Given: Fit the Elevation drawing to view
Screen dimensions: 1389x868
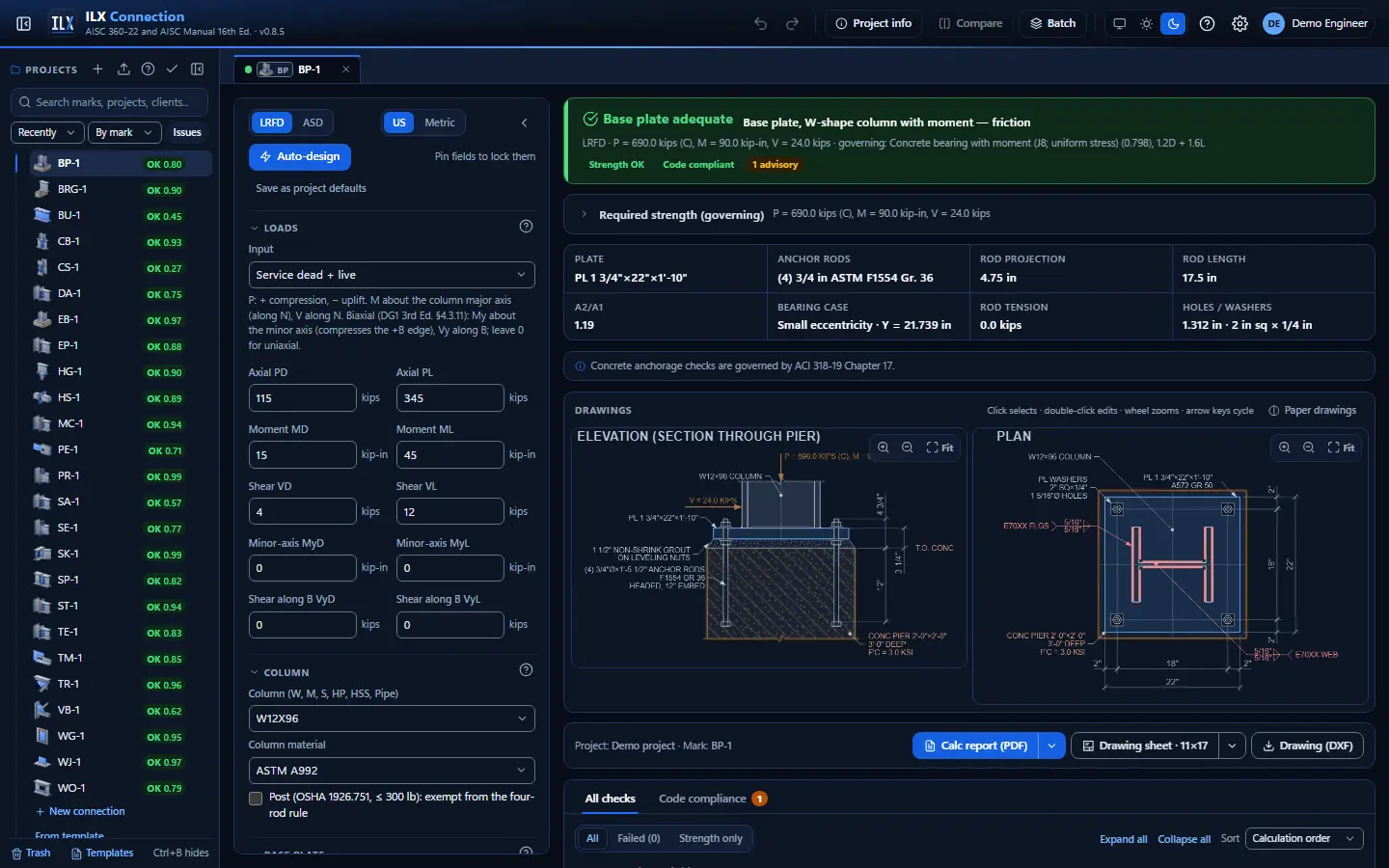Looking at the screenshot, I should coord(940,448).
